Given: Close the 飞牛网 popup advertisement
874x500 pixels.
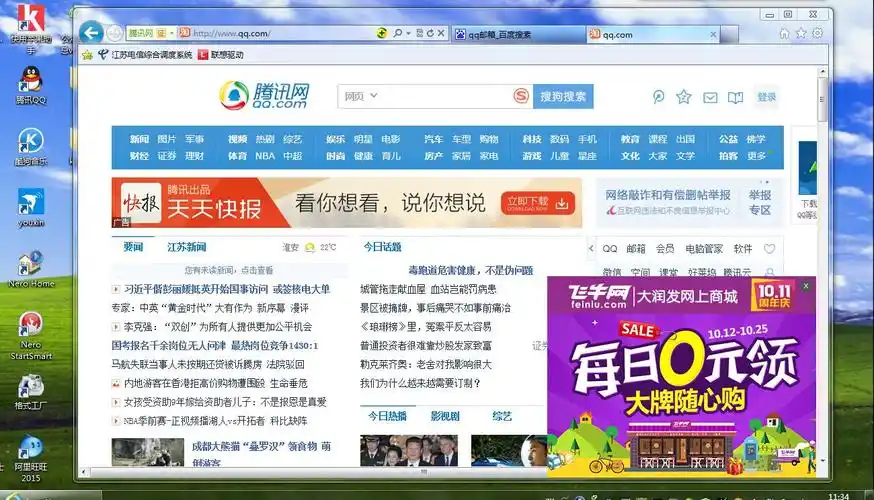Looking at the screenshot, I should [805, 286].
